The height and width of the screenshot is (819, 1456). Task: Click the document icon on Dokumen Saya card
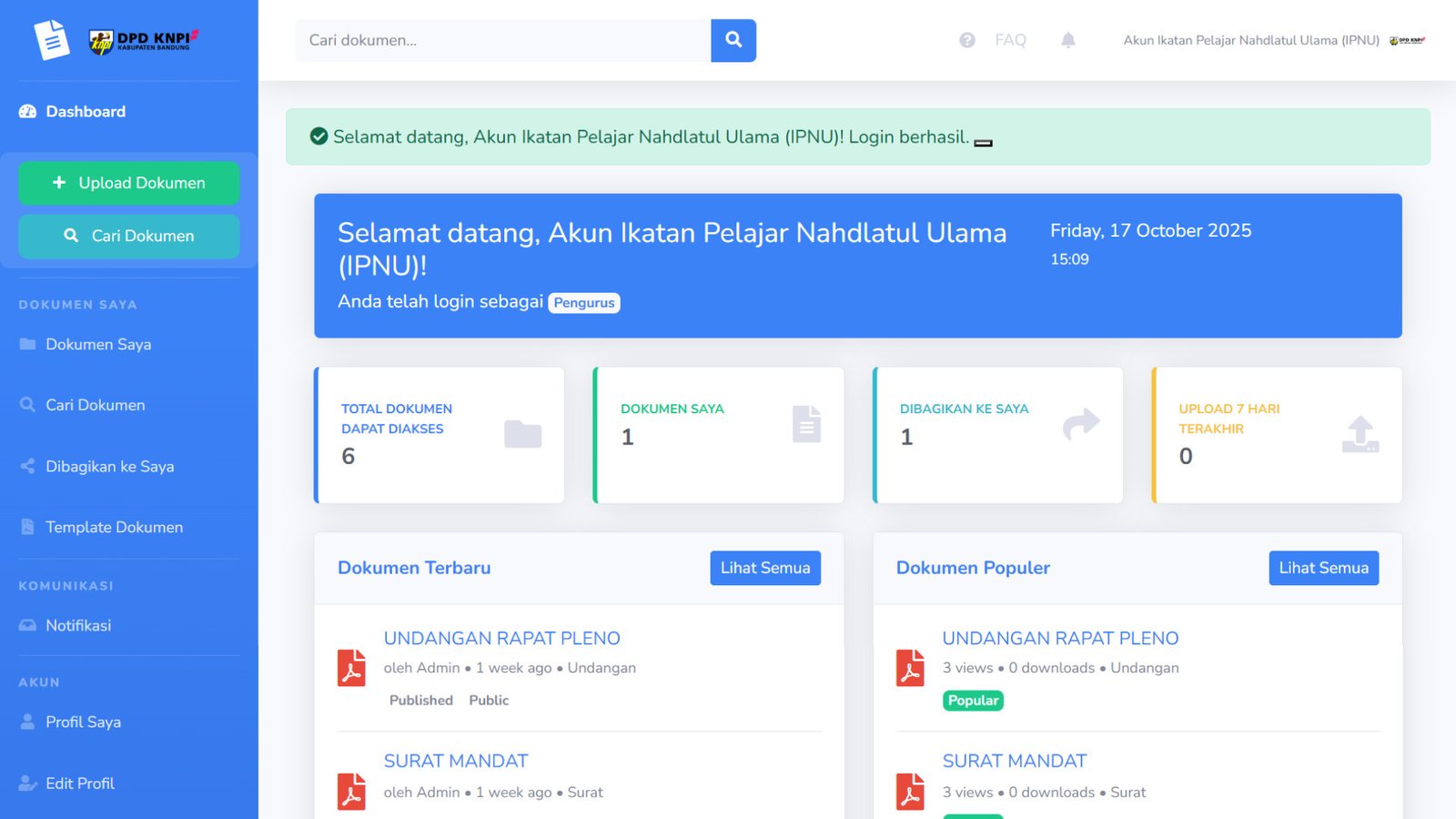(x=806, y=423)
